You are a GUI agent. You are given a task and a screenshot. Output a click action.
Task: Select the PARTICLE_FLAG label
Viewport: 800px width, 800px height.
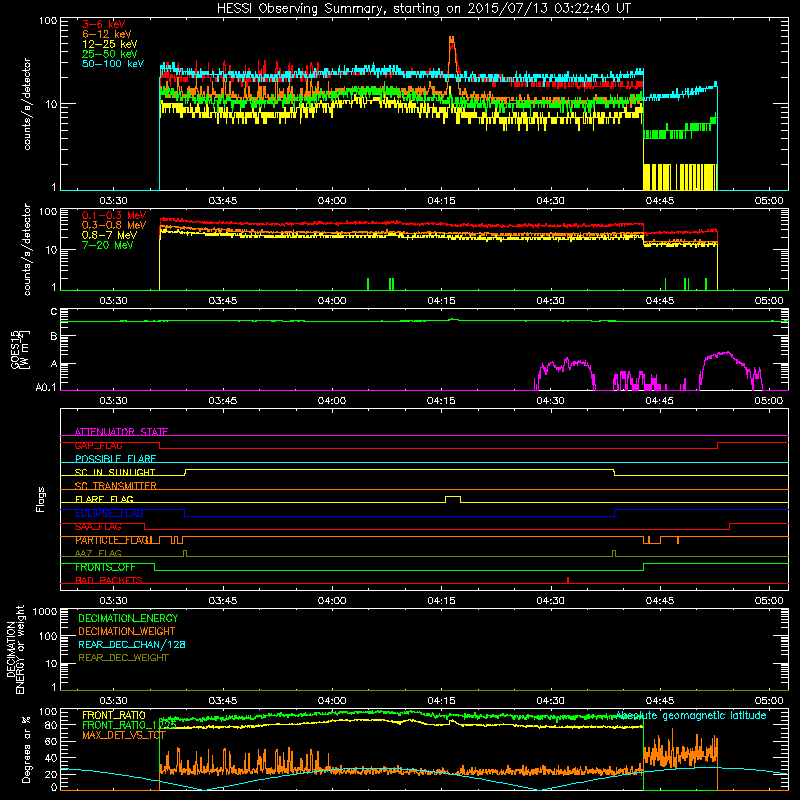[112, 540]
